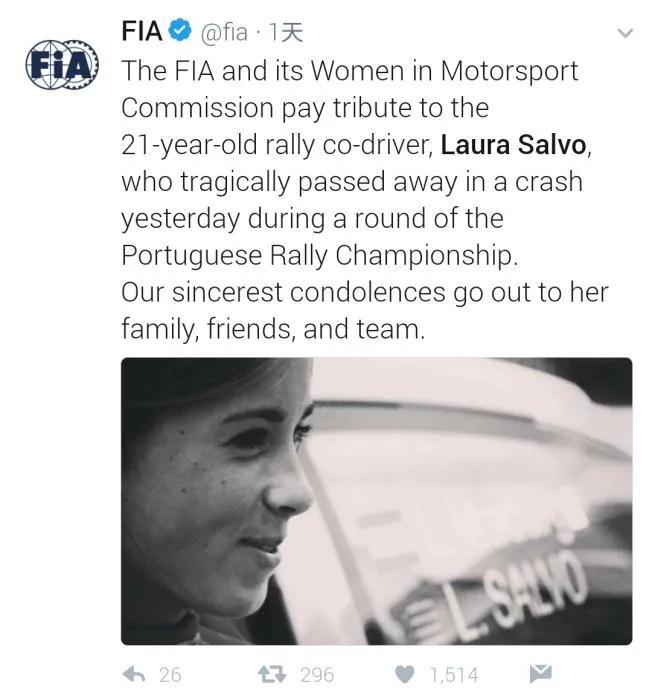Viewport: 652px width, 700px height.
Task: Open the FIA account name
Action: [x=141, y=31]
